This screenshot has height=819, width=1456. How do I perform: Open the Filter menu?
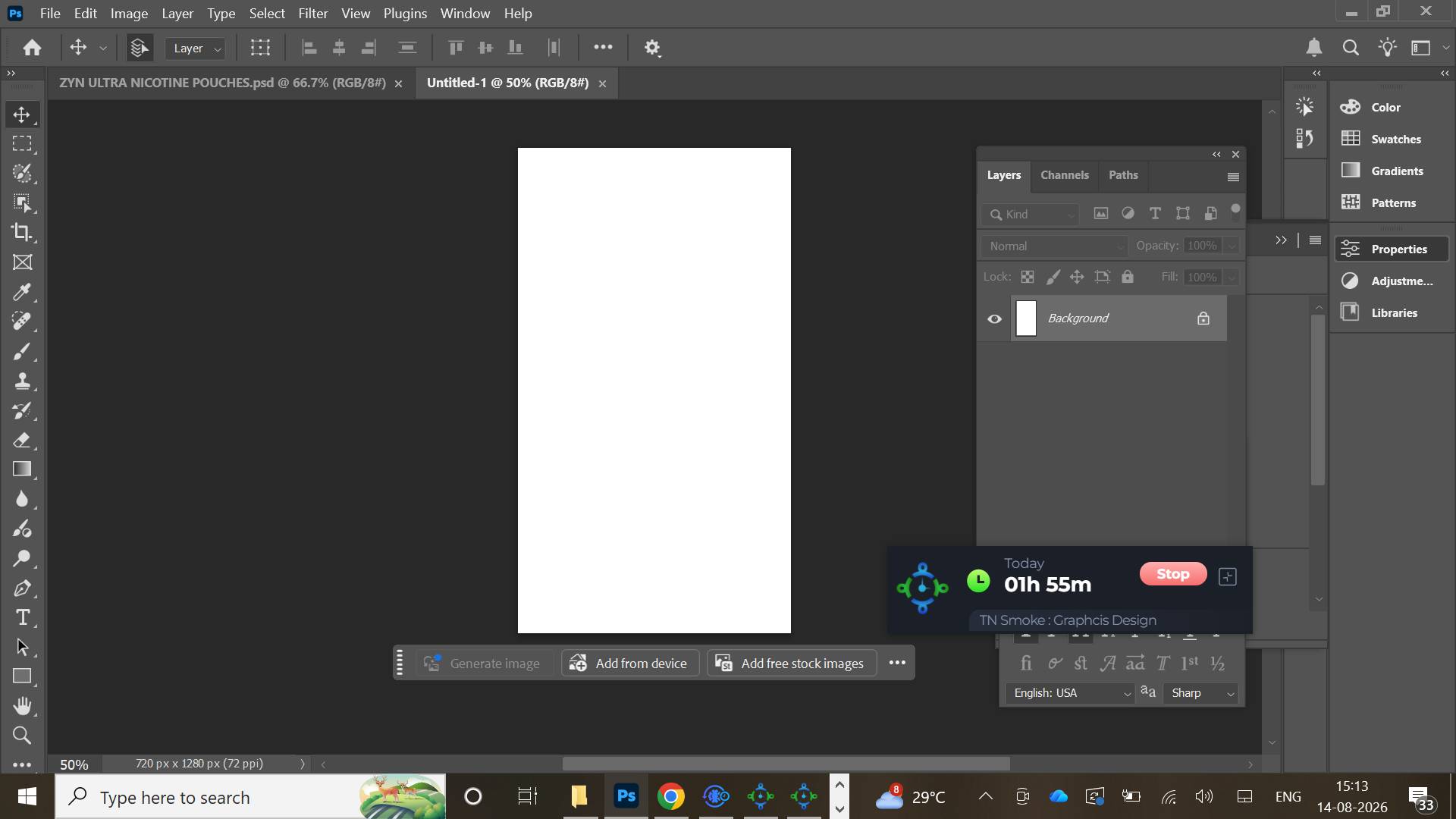(x=312, y=14)
